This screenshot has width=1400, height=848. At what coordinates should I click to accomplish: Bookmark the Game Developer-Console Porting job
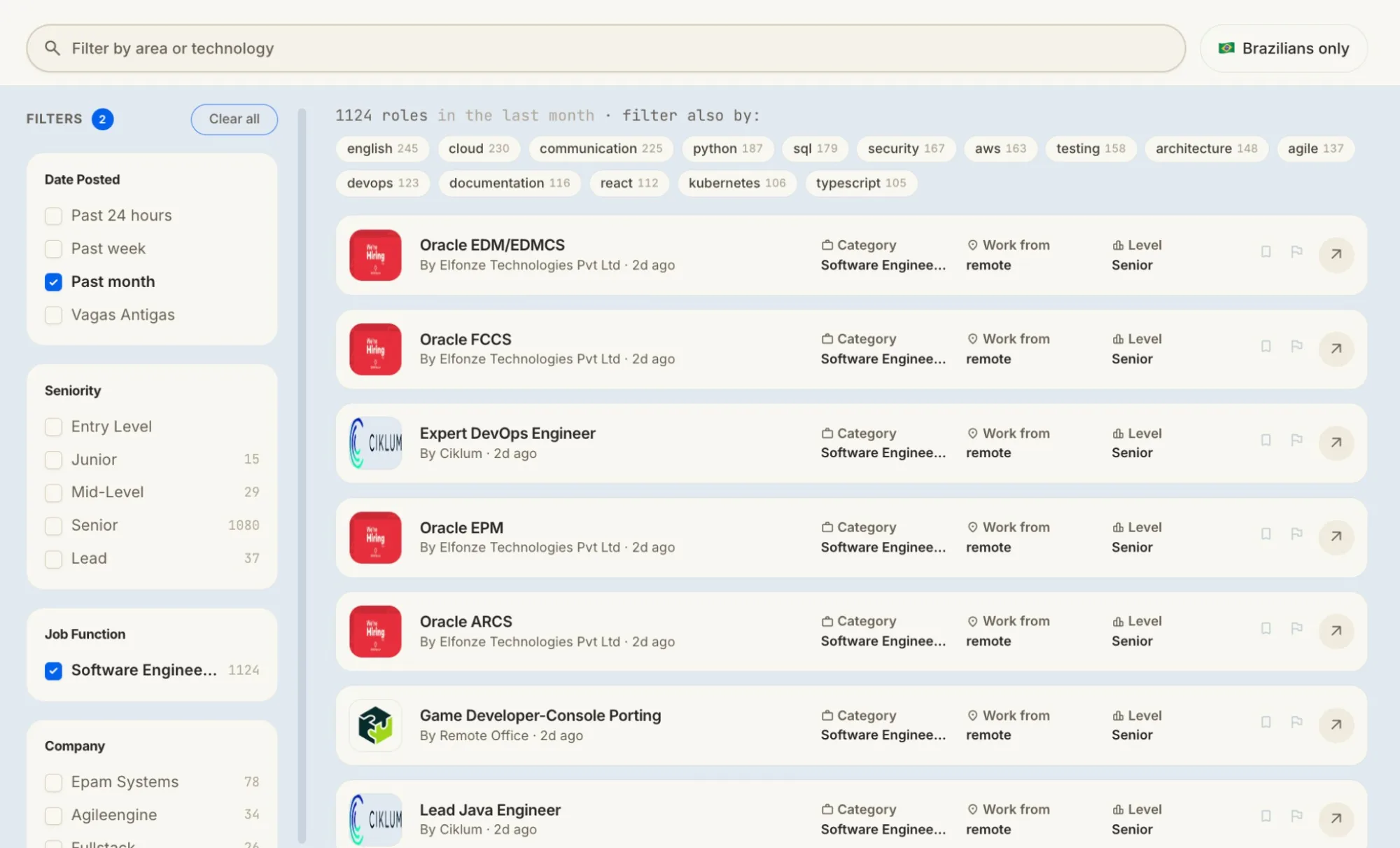(x=1266, y=723)
